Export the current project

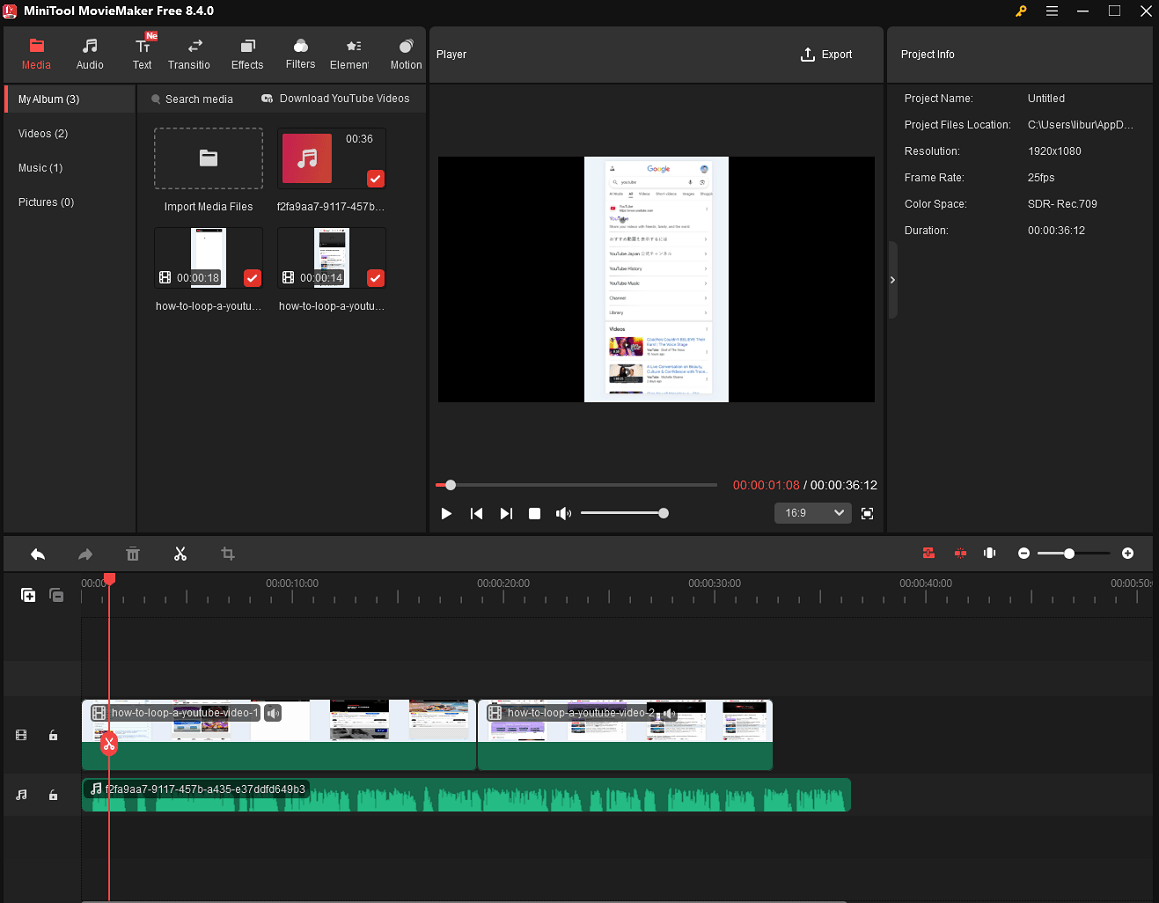826,55
